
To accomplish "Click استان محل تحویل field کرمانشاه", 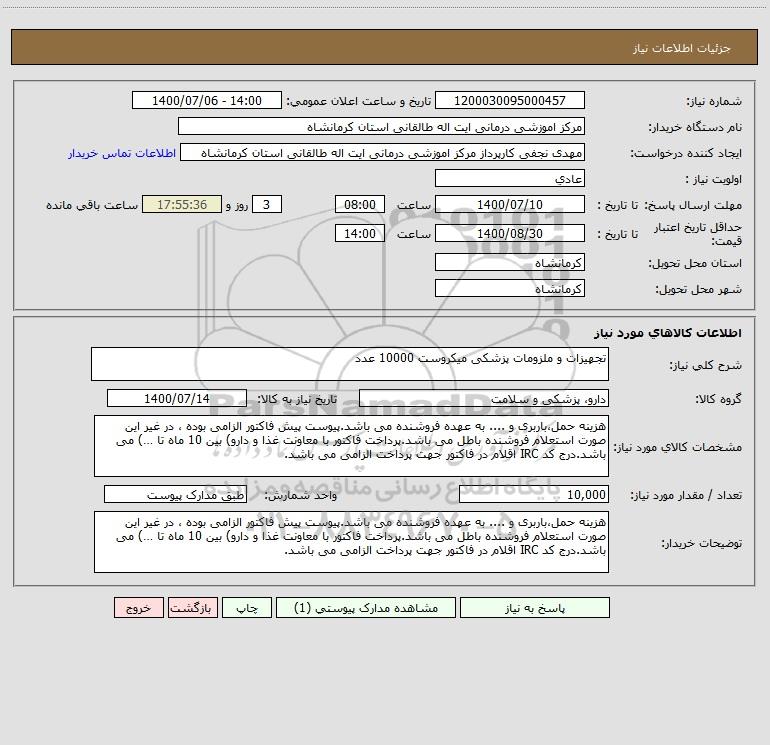I will point(510,262).
